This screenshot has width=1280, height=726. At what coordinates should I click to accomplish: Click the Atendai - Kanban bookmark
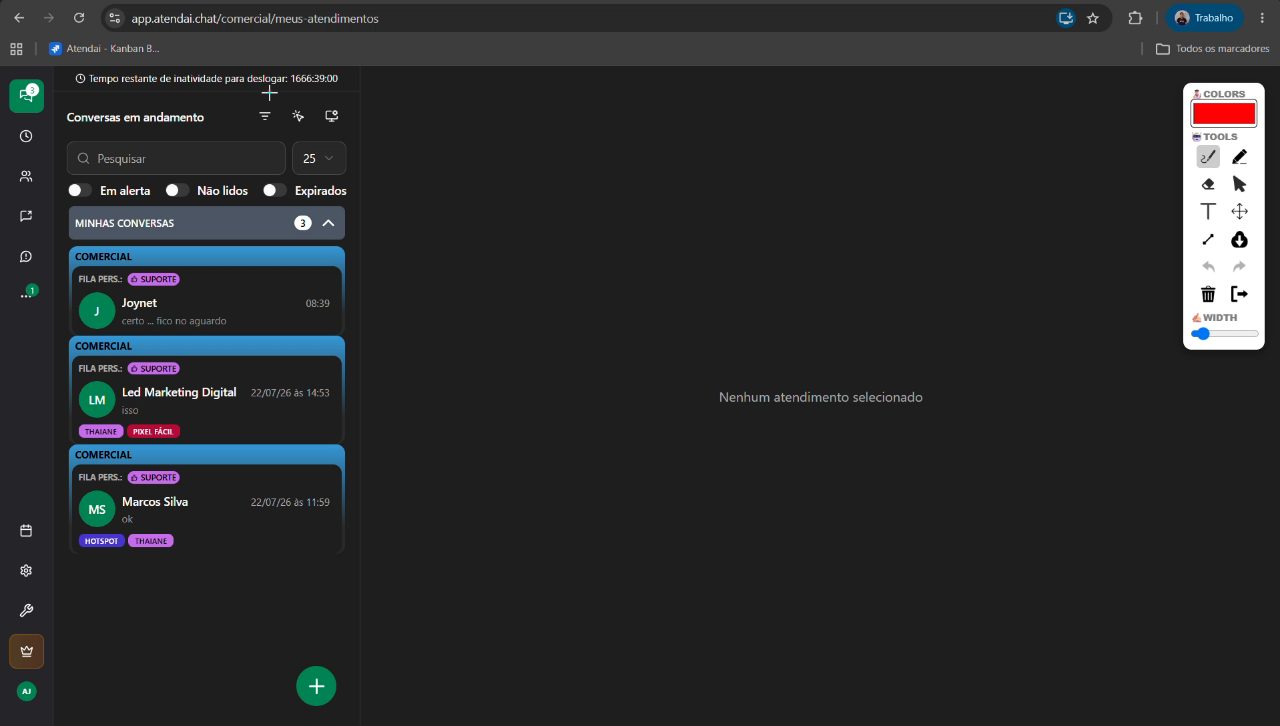[x=105, y=48]
